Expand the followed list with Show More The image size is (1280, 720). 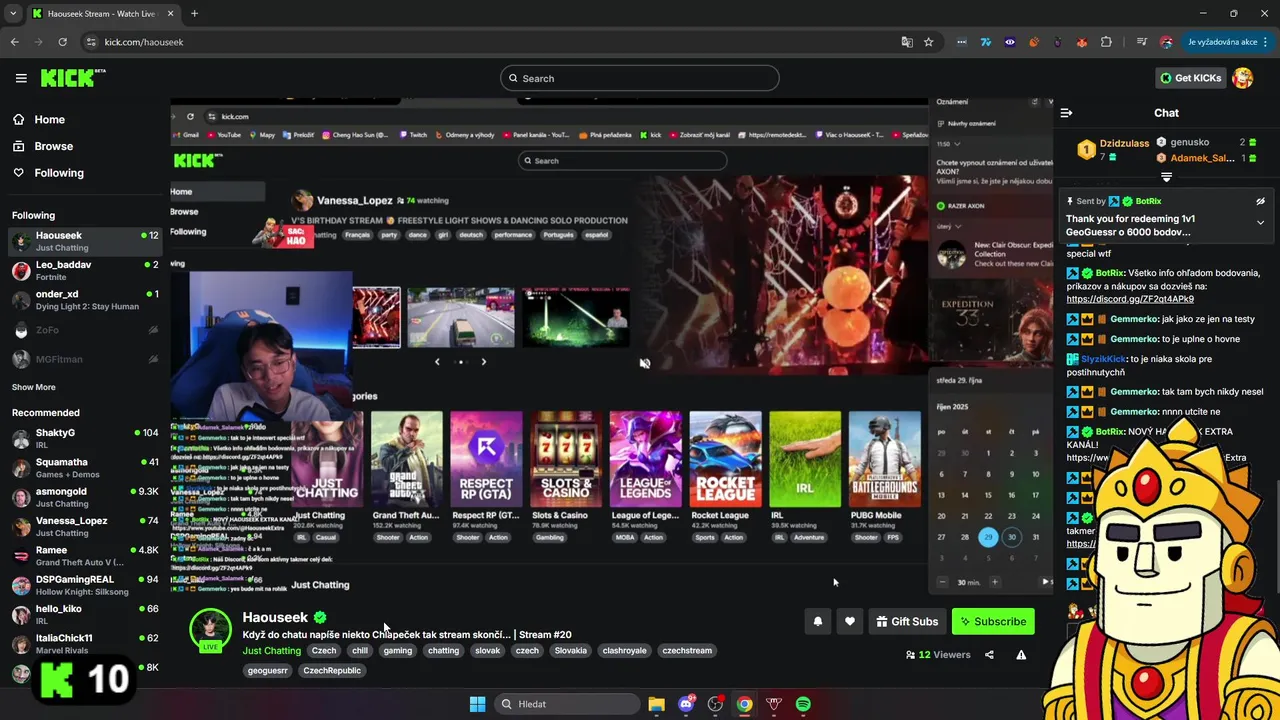pyautogui.click(x=34, y=387)
